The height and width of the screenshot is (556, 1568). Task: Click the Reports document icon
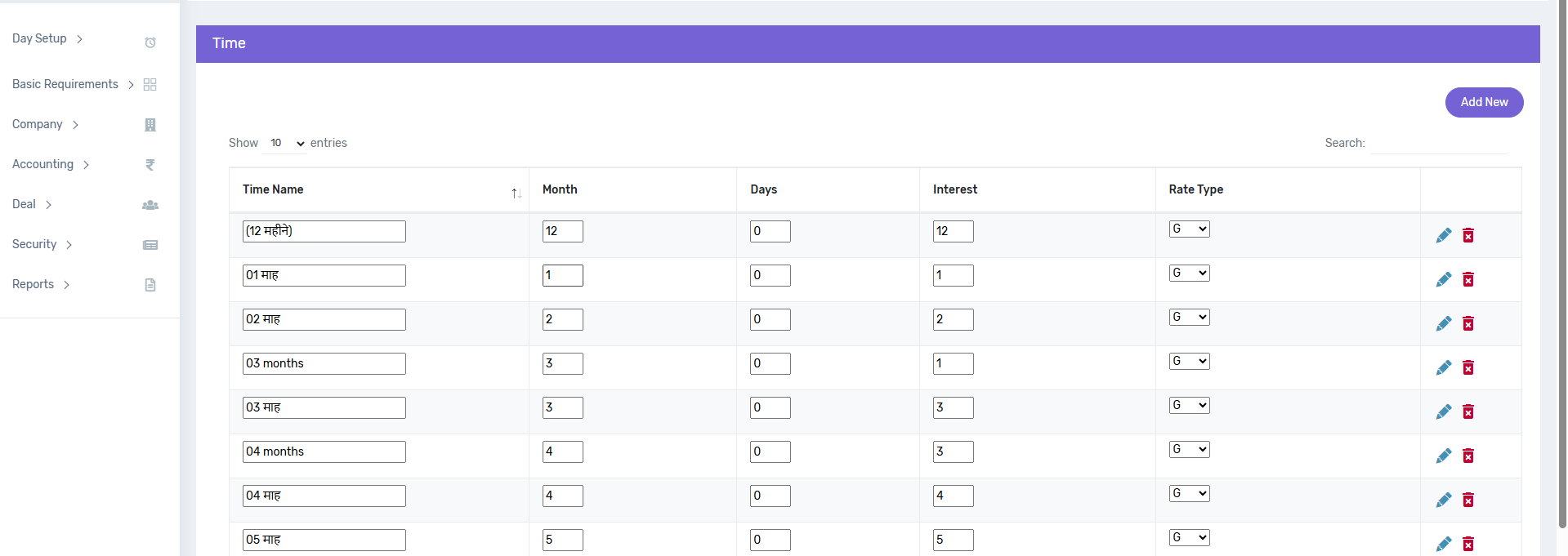pyautogui.click(x=150, y=285)
